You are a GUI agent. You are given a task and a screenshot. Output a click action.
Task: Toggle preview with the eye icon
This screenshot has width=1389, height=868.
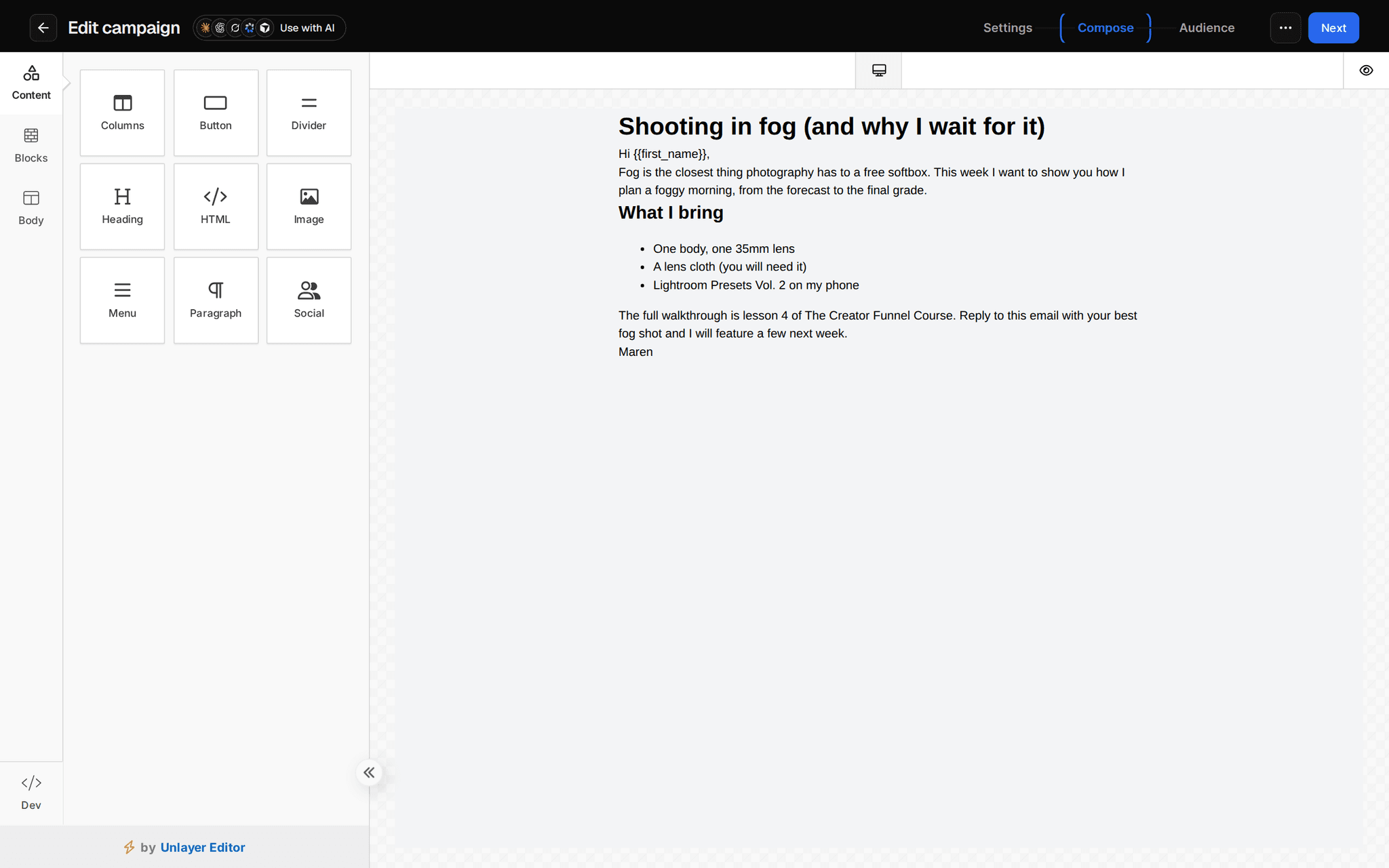(1366, 71)
